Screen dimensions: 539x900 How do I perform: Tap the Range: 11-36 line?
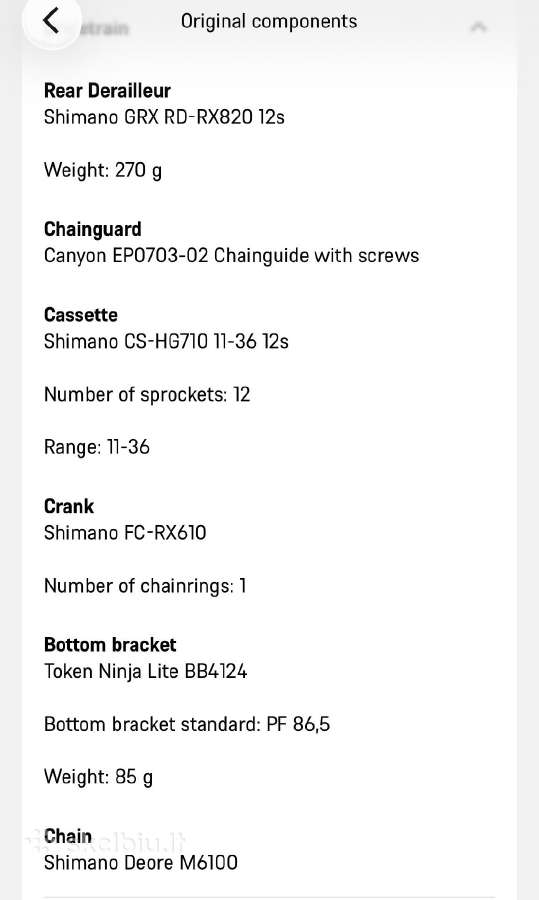point(96,447)
